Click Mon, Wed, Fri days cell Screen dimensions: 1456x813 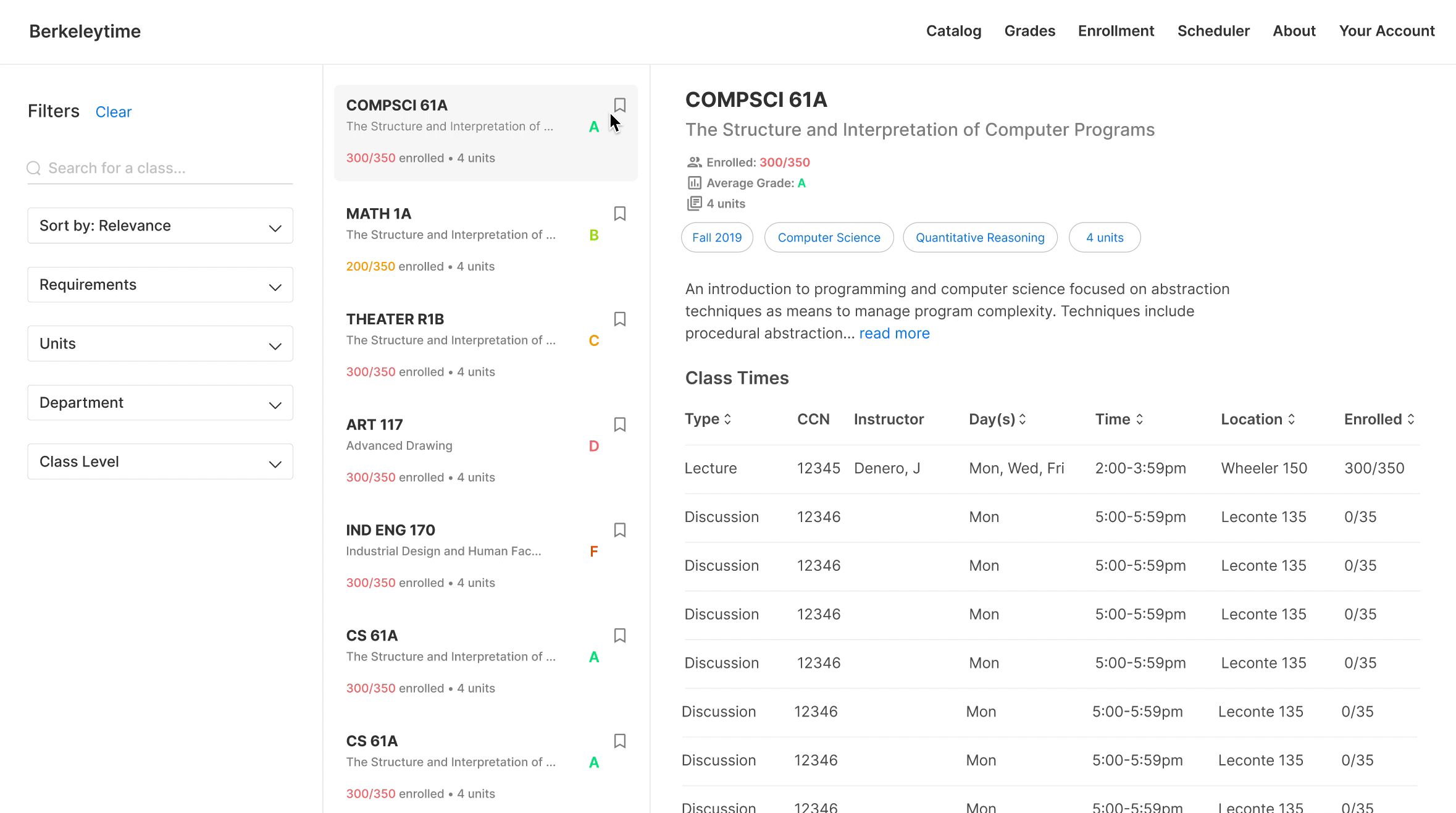click(1016, 468)
